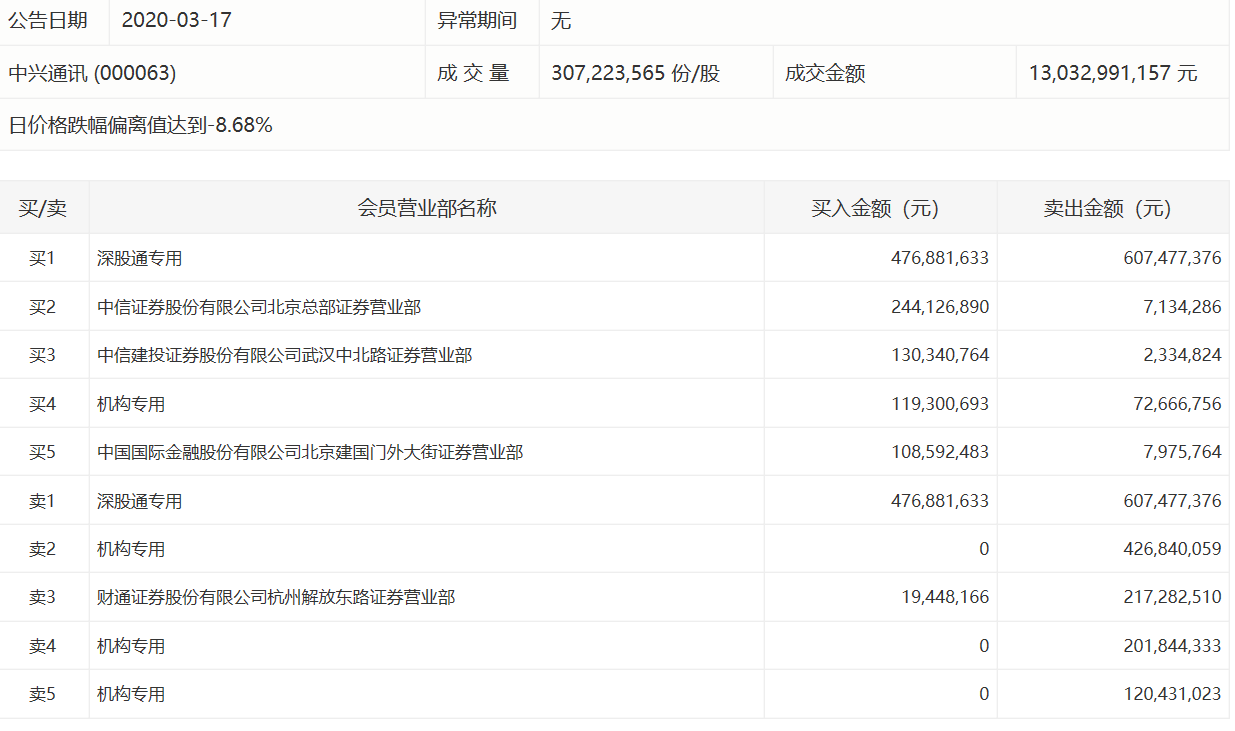
Task: Click the 日价格跌幅偏离值达到-8.68% reason text
Action: 141,125
